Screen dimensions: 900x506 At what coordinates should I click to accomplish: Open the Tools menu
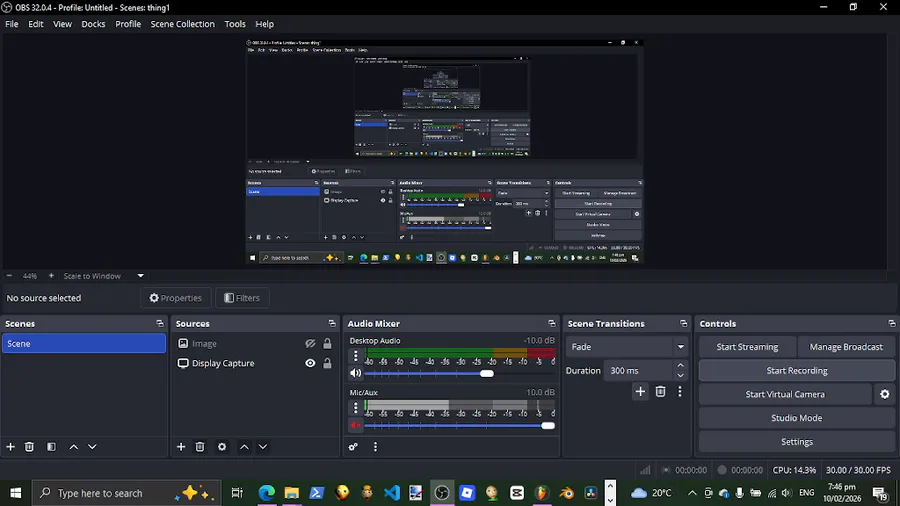235,24
